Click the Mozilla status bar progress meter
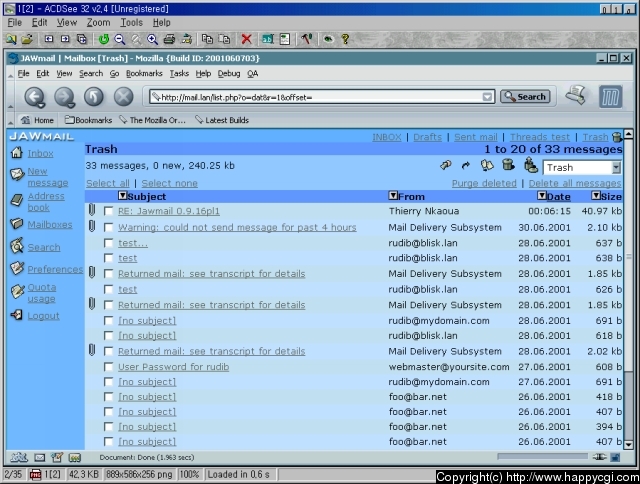Viewport: 640px width, 484px height. coord(542,457)
